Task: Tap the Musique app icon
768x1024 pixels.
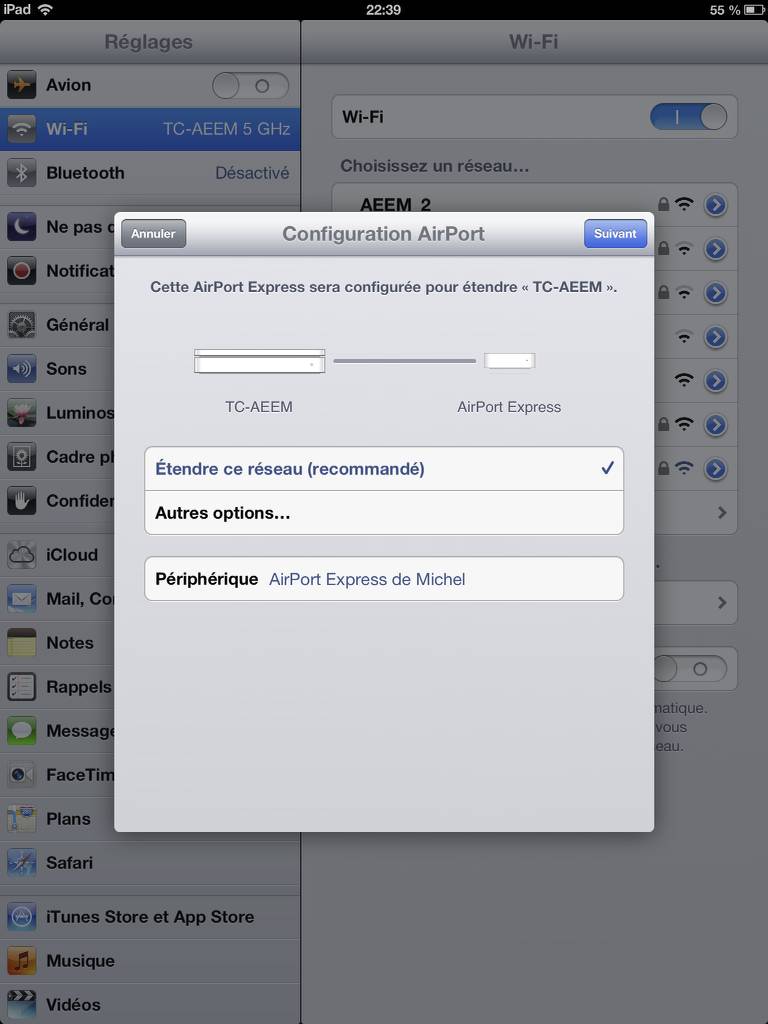Action: [22, 961]
